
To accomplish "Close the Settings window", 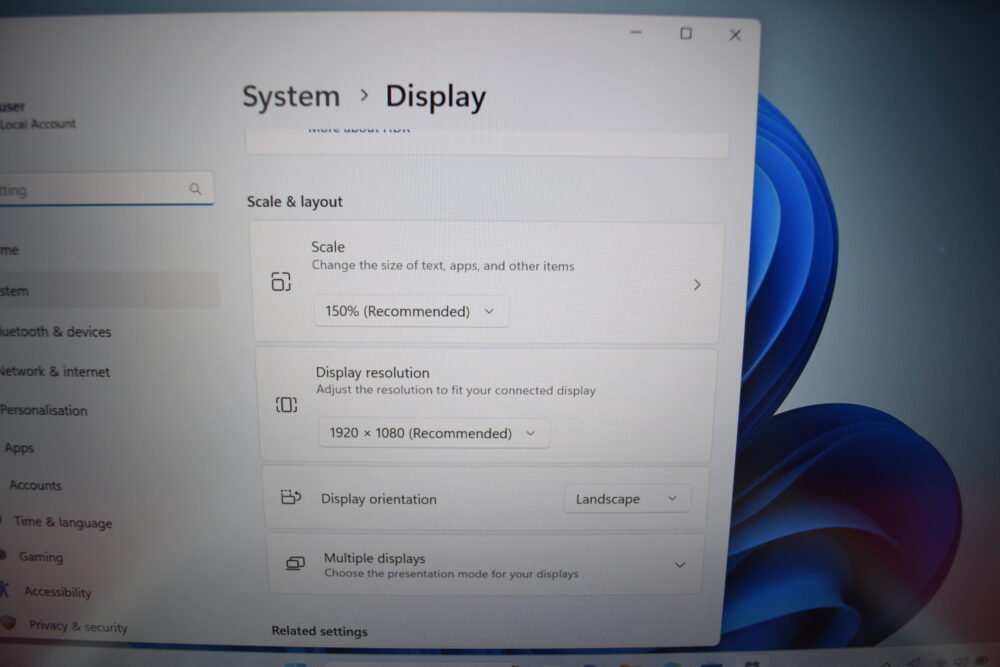I will coord(735,34).
